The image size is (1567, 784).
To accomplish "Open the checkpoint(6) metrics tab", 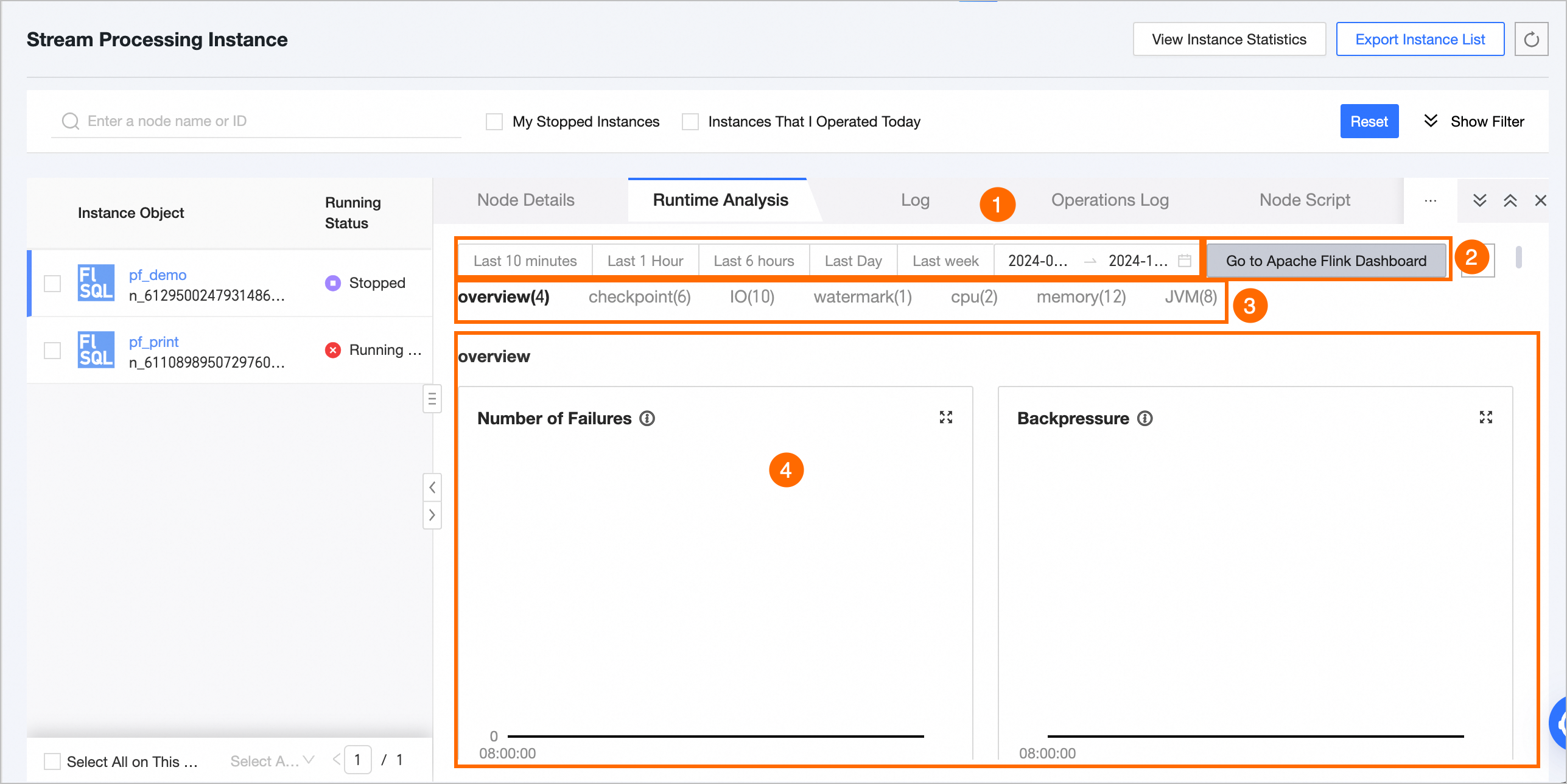I will click(x=639, y=297).
